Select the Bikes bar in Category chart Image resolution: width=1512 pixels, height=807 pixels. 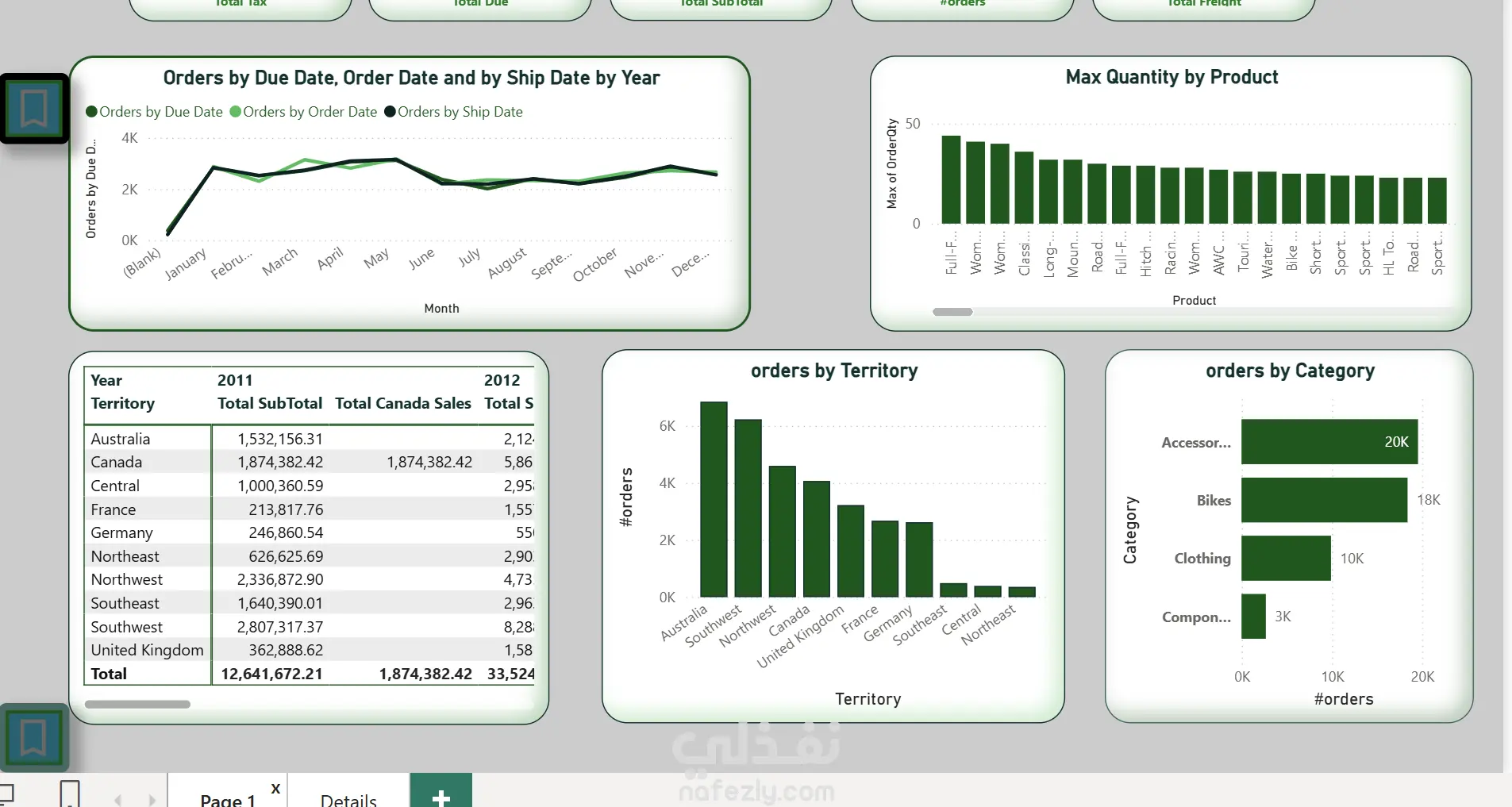pos(1324,500)
